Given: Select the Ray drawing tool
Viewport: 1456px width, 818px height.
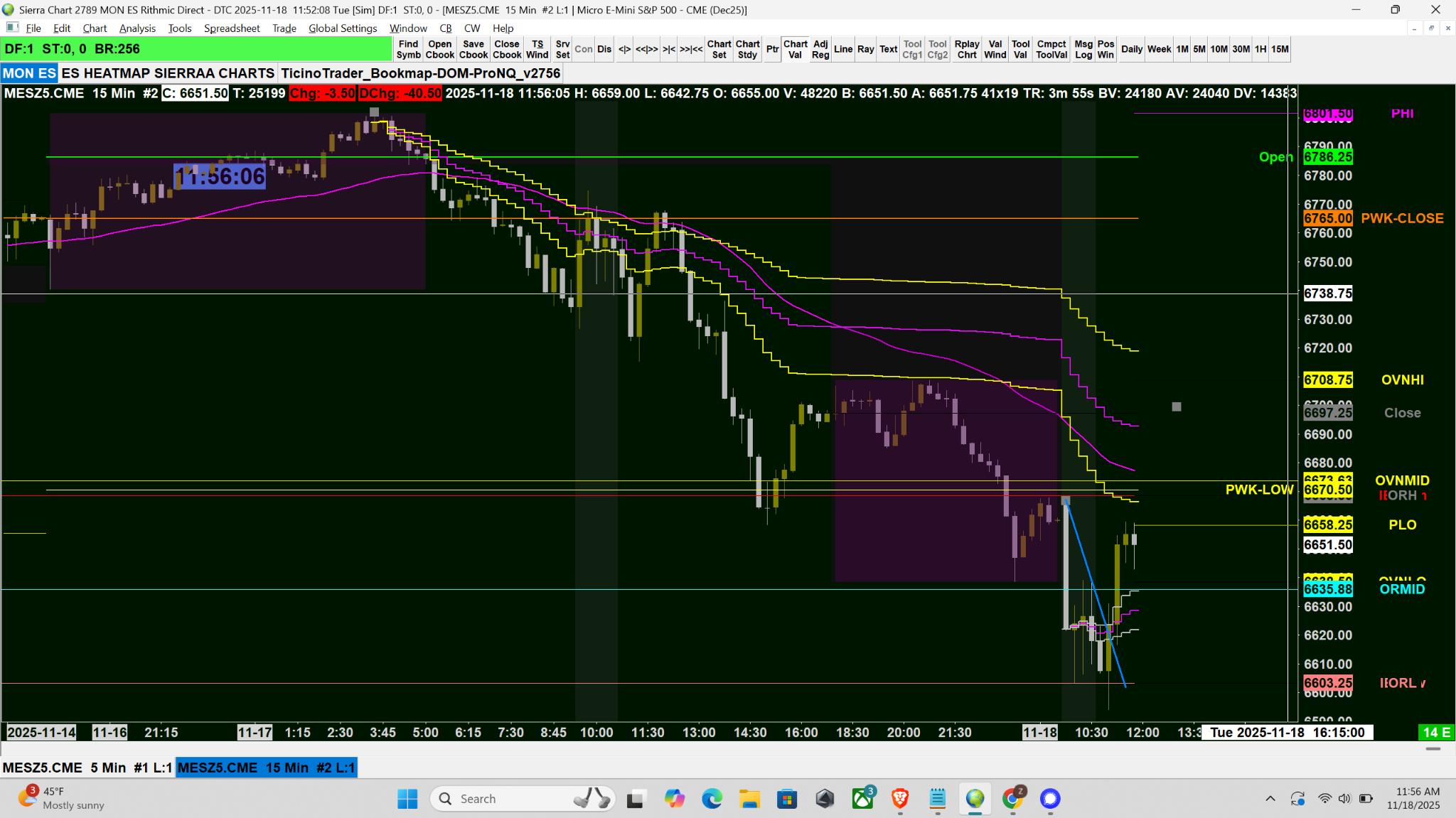Looking at the screenshot, I should (865, 49).
